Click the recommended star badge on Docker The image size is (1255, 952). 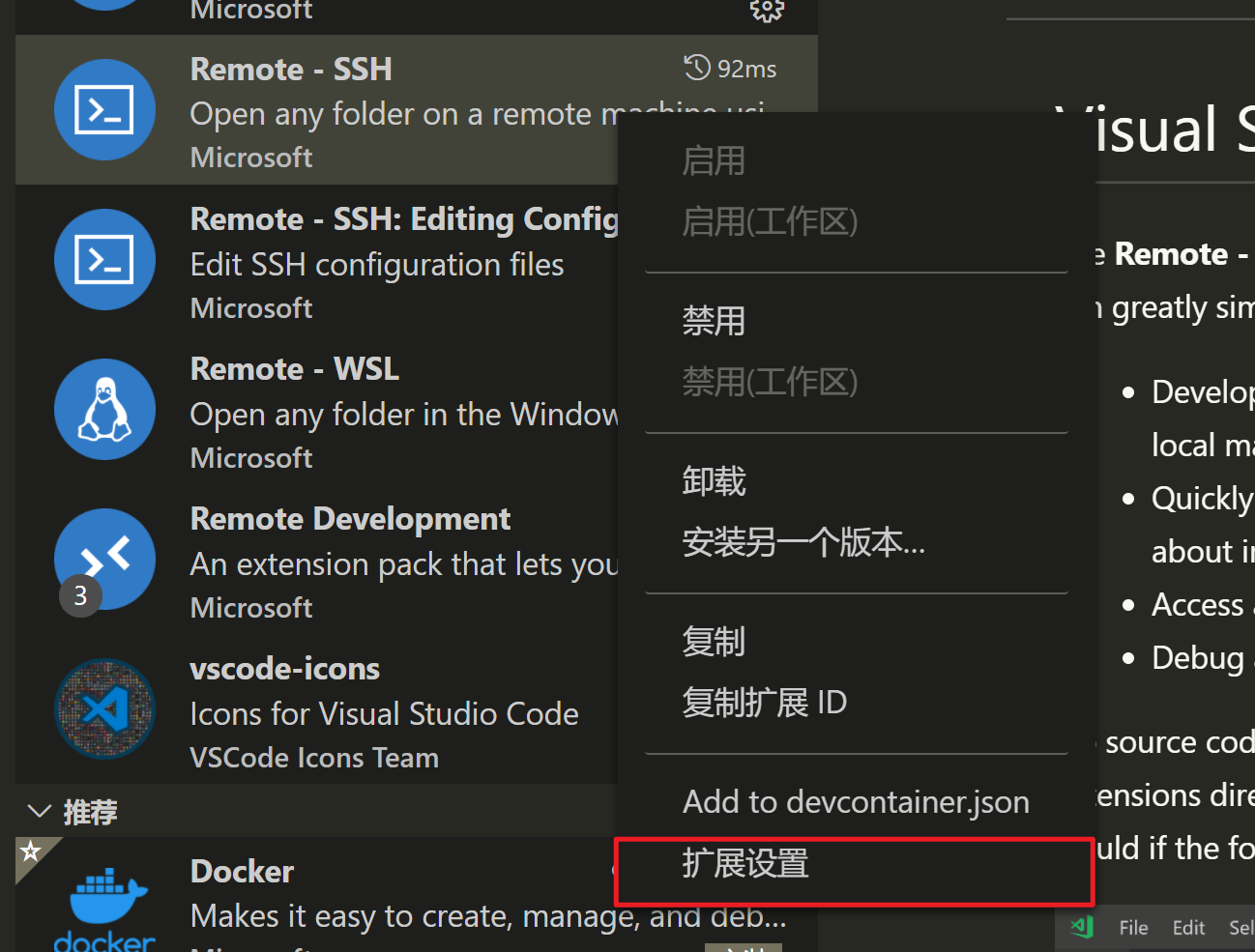[30, 851]
